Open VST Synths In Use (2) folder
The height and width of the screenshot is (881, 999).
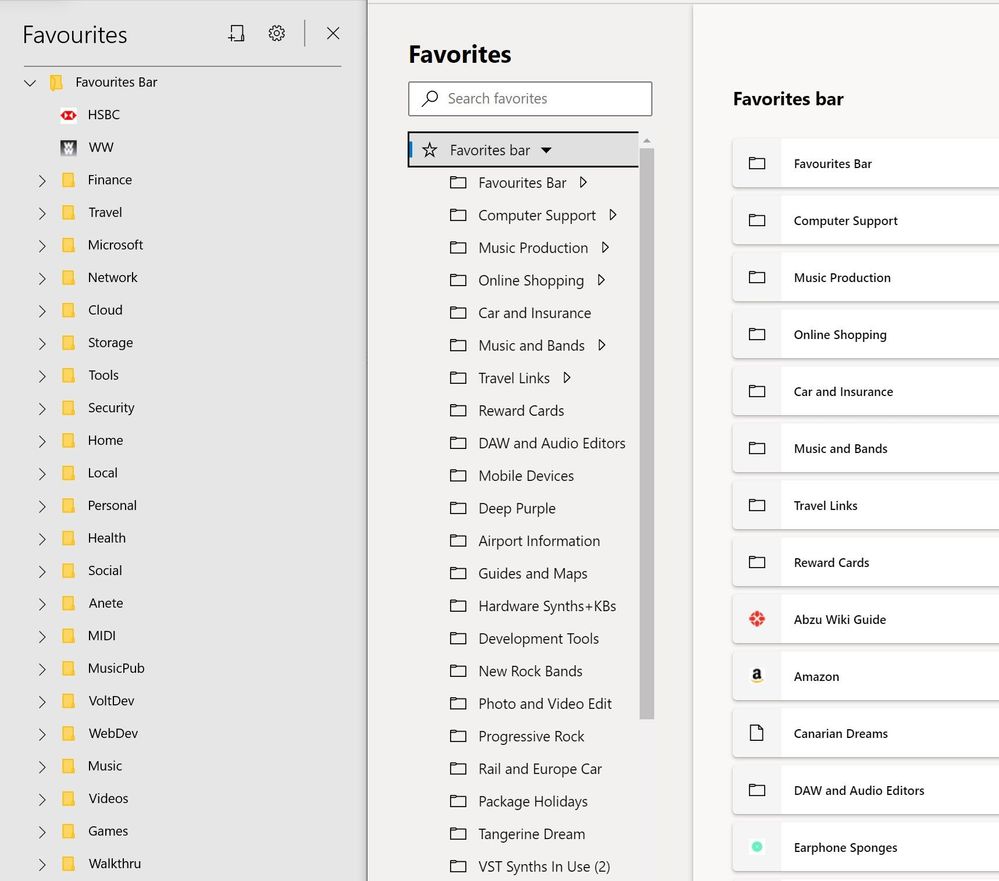coord(544,866)
